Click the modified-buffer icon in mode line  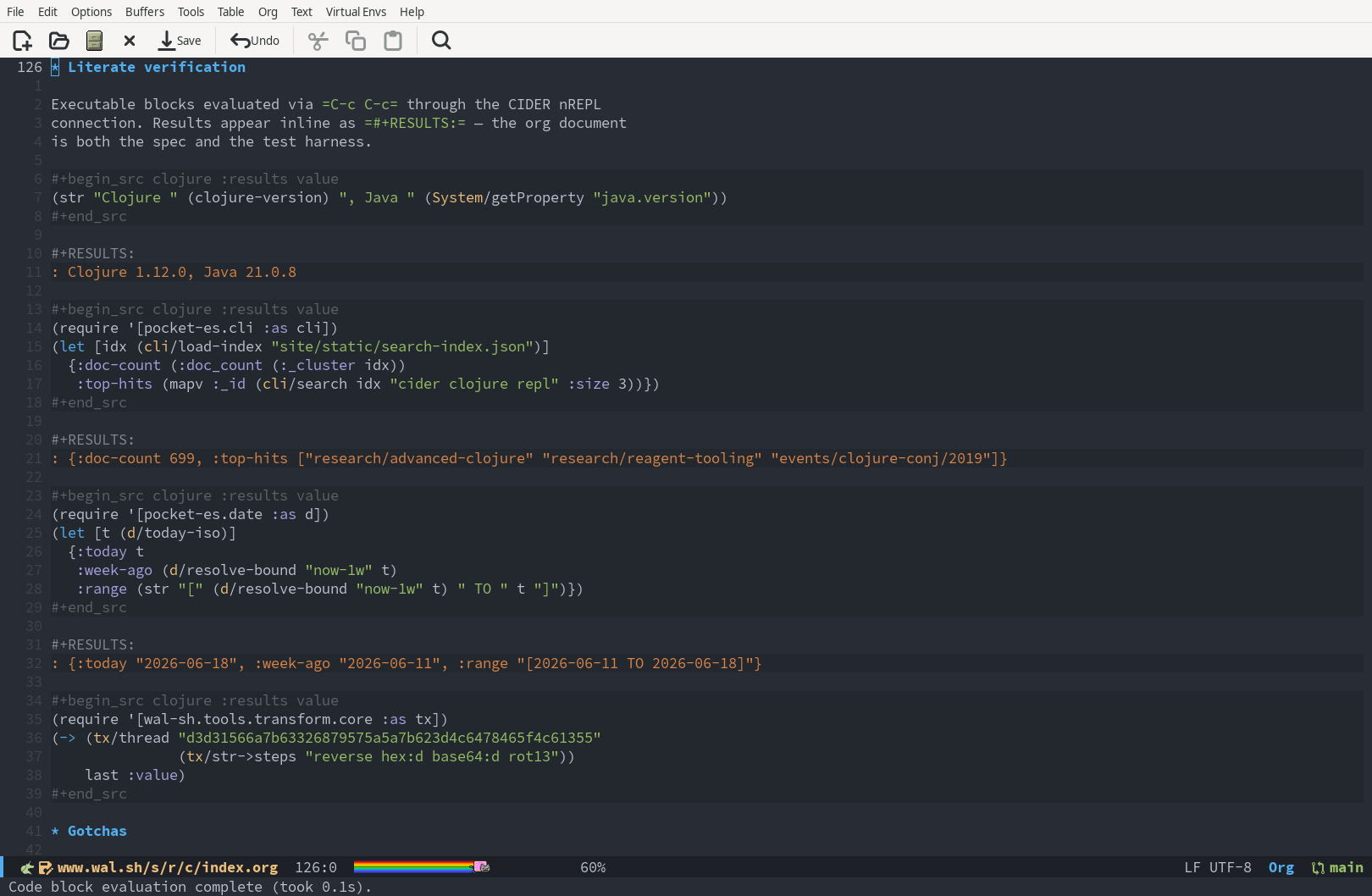pos(46,867)
